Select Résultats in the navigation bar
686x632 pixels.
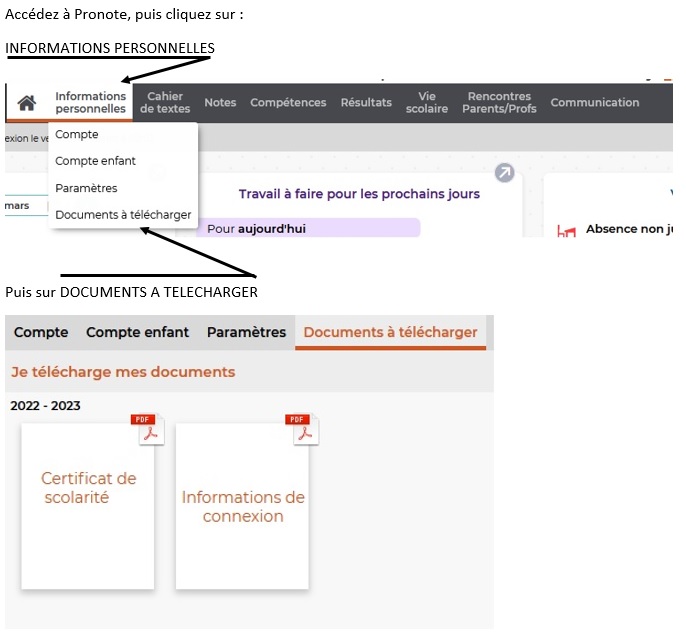366,102
